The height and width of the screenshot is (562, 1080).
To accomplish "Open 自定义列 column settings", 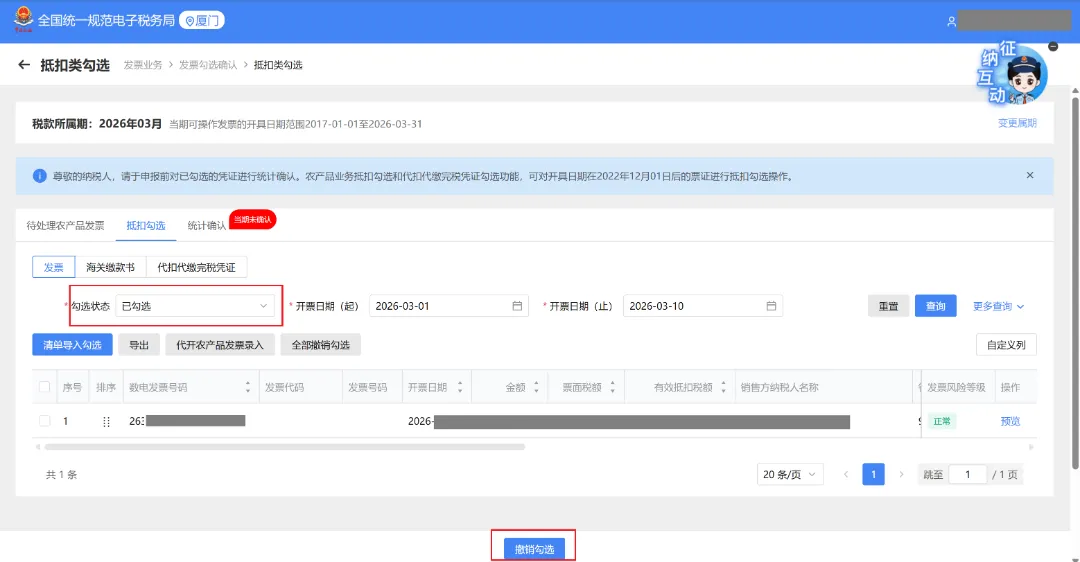I will point(1006,344).
